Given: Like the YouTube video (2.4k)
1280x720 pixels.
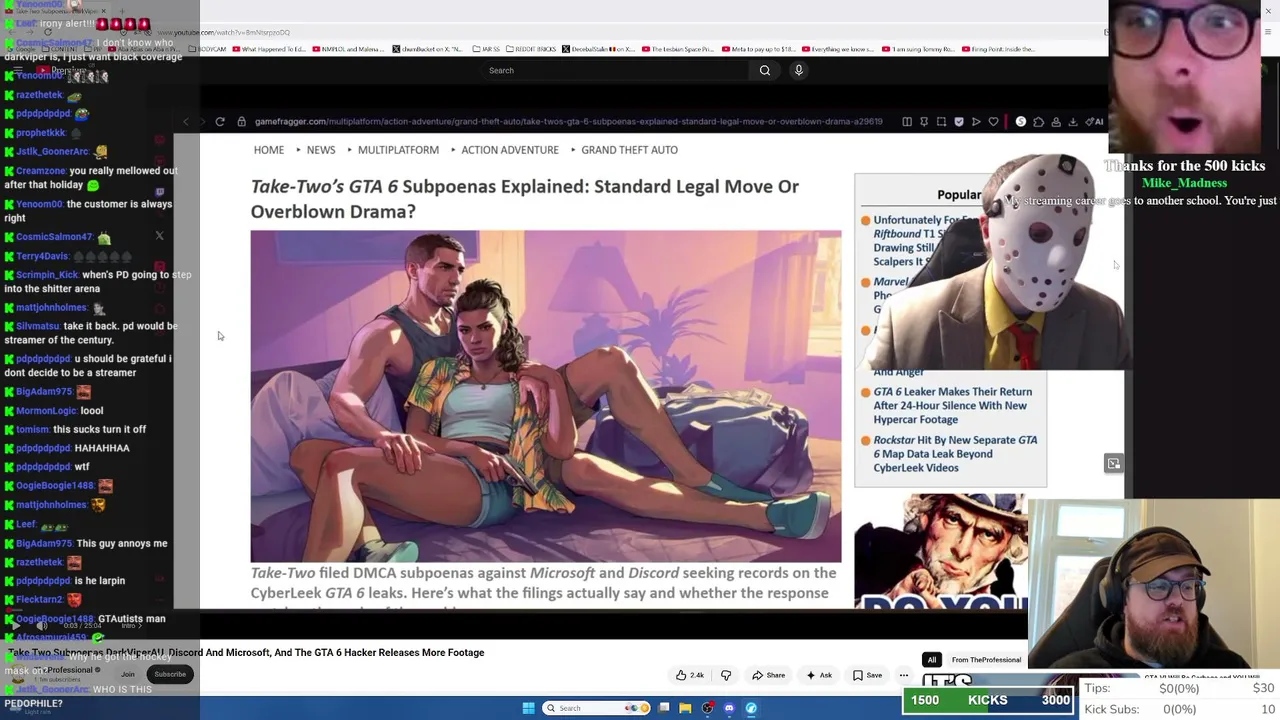Looking at the screenshot, I should [x=691, y=675].
